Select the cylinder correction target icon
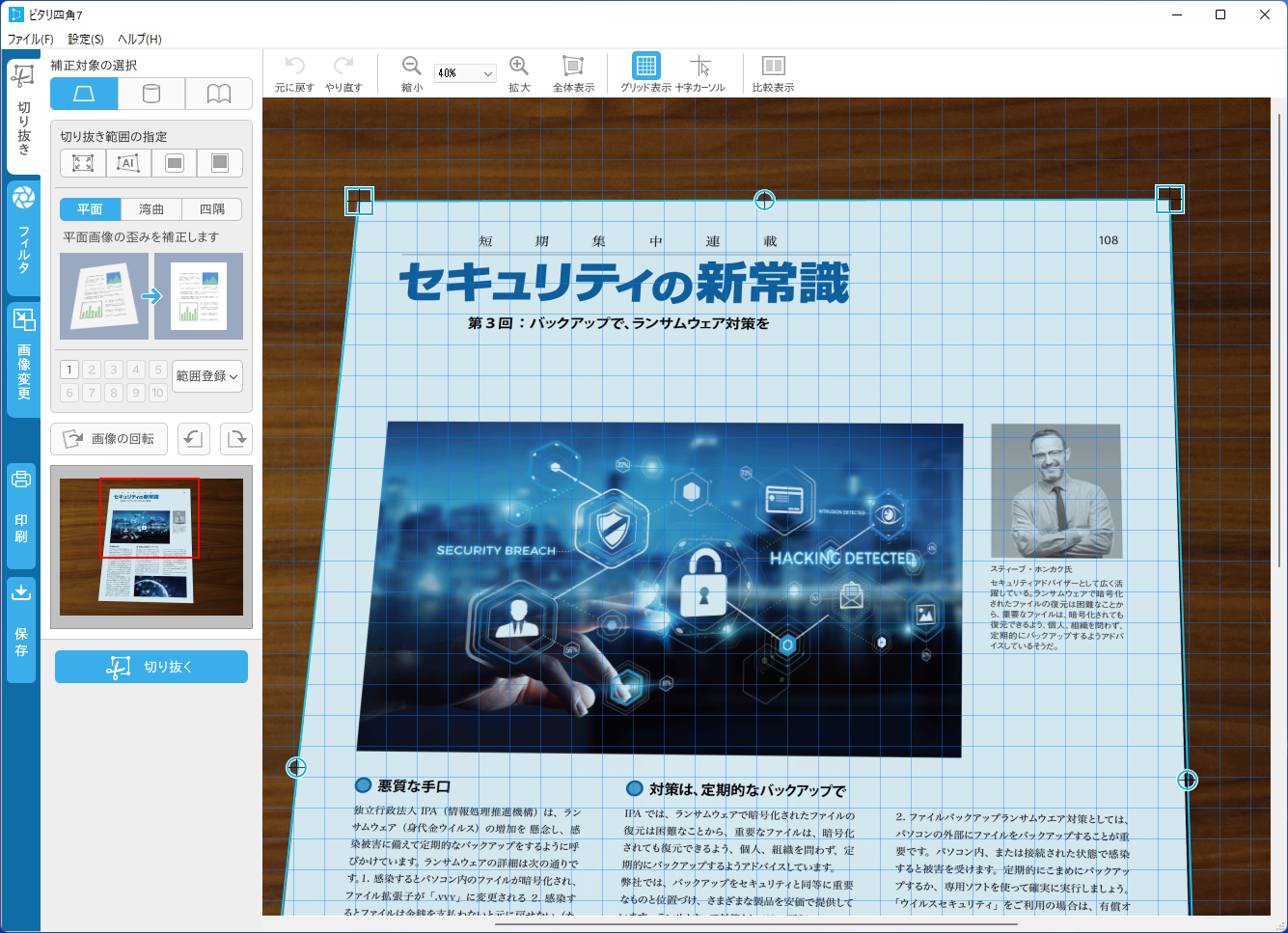 coord(151,94)
